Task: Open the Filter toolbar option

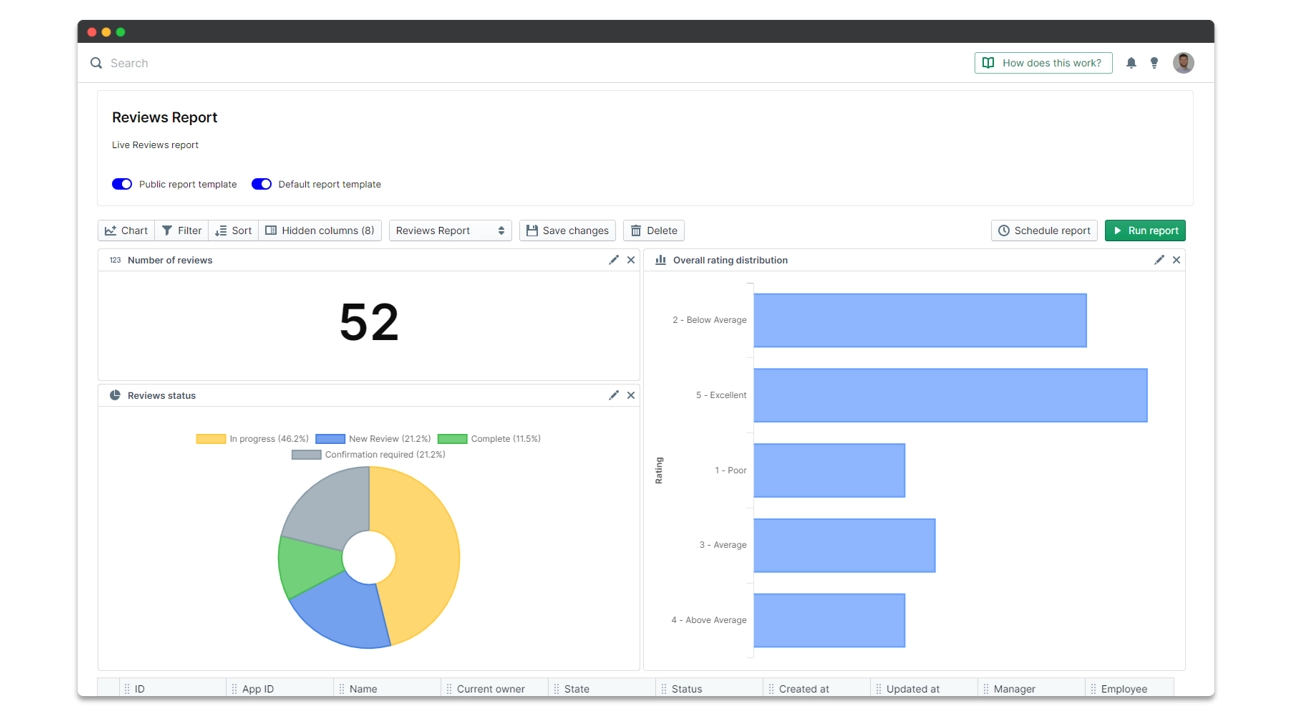Action: point(181,231)
